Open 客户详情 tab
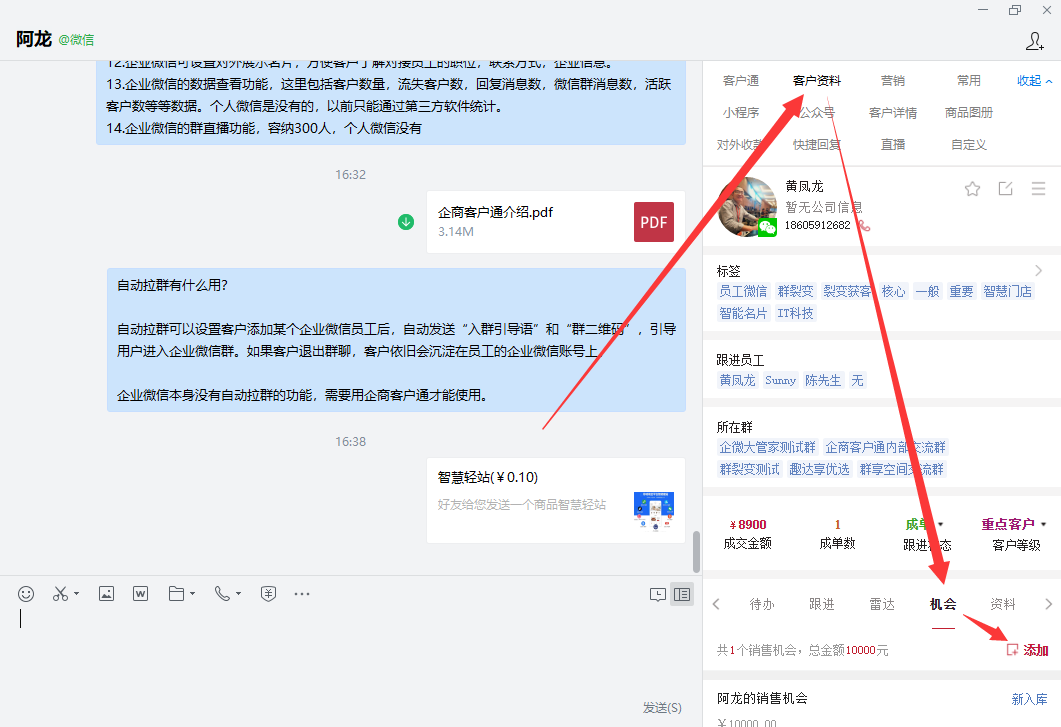The image size is (1061, 727). (893, 112)
